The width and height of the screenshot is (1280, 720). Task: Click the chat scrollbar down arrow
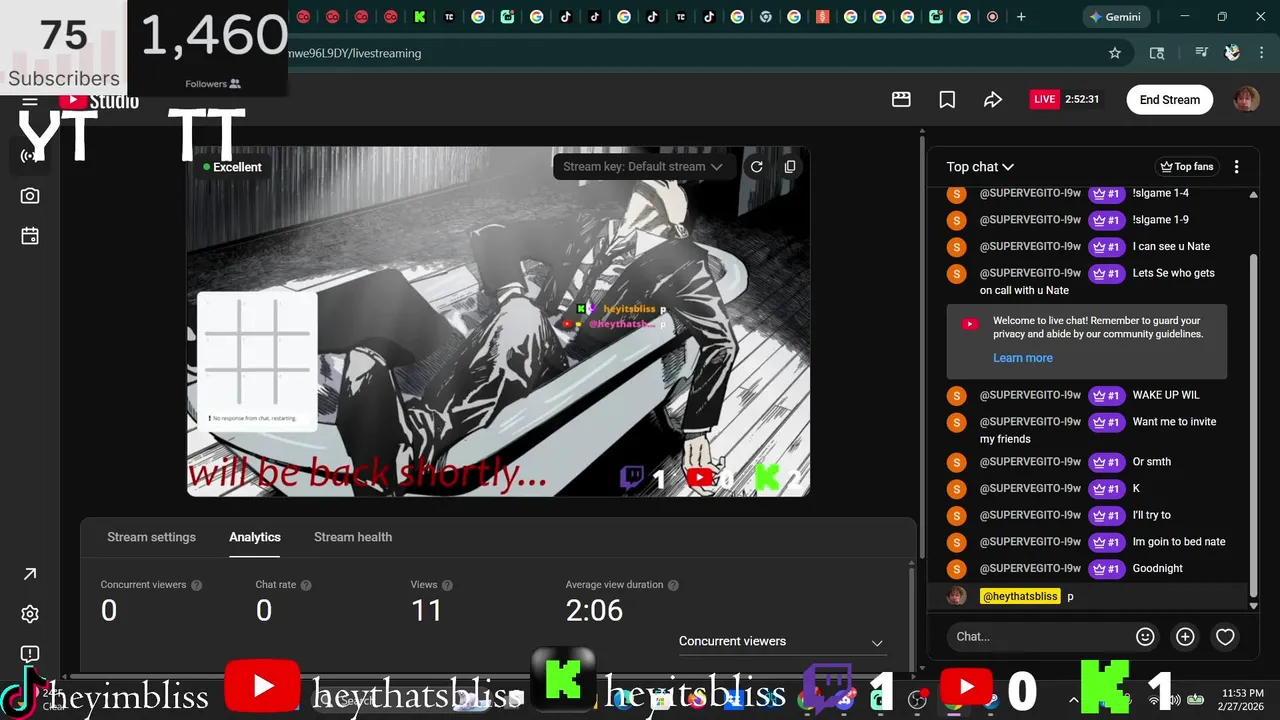pyautogui.click(x=1254, y=605)
